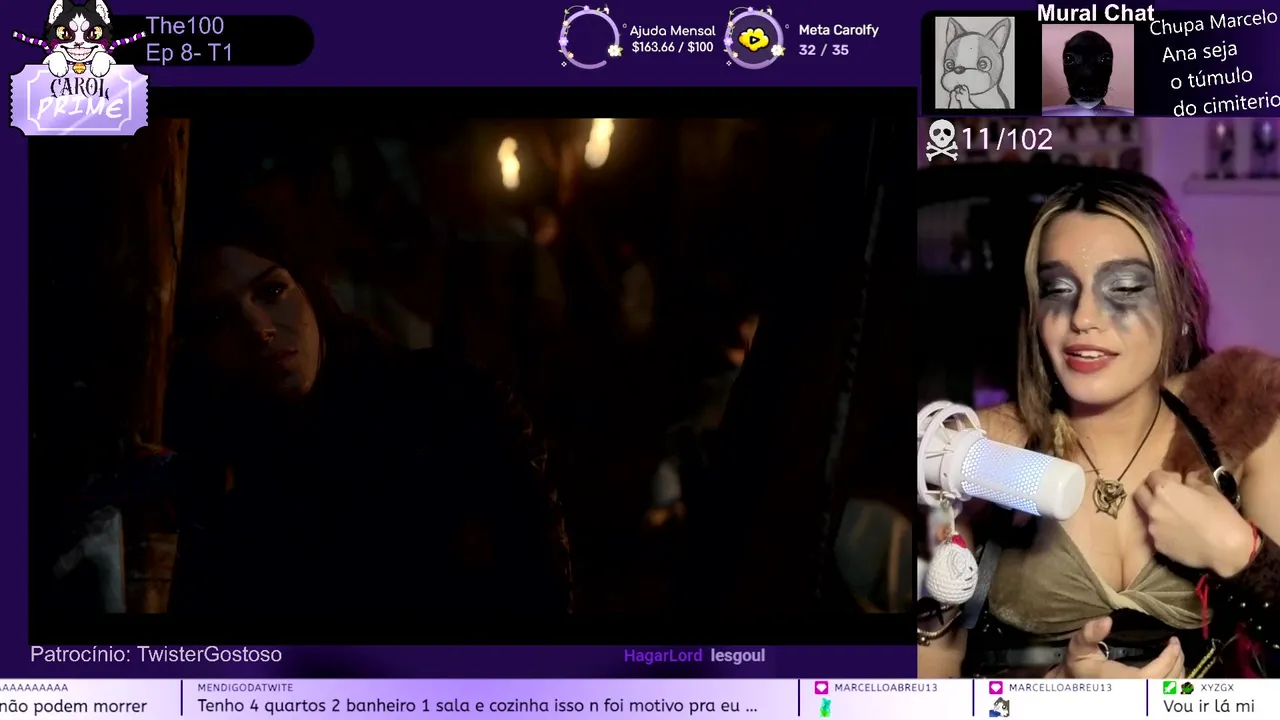Viewport: 1280px width, 720px height.
Task: Click the skull and crossbones icon
Action: coord(941,140)
